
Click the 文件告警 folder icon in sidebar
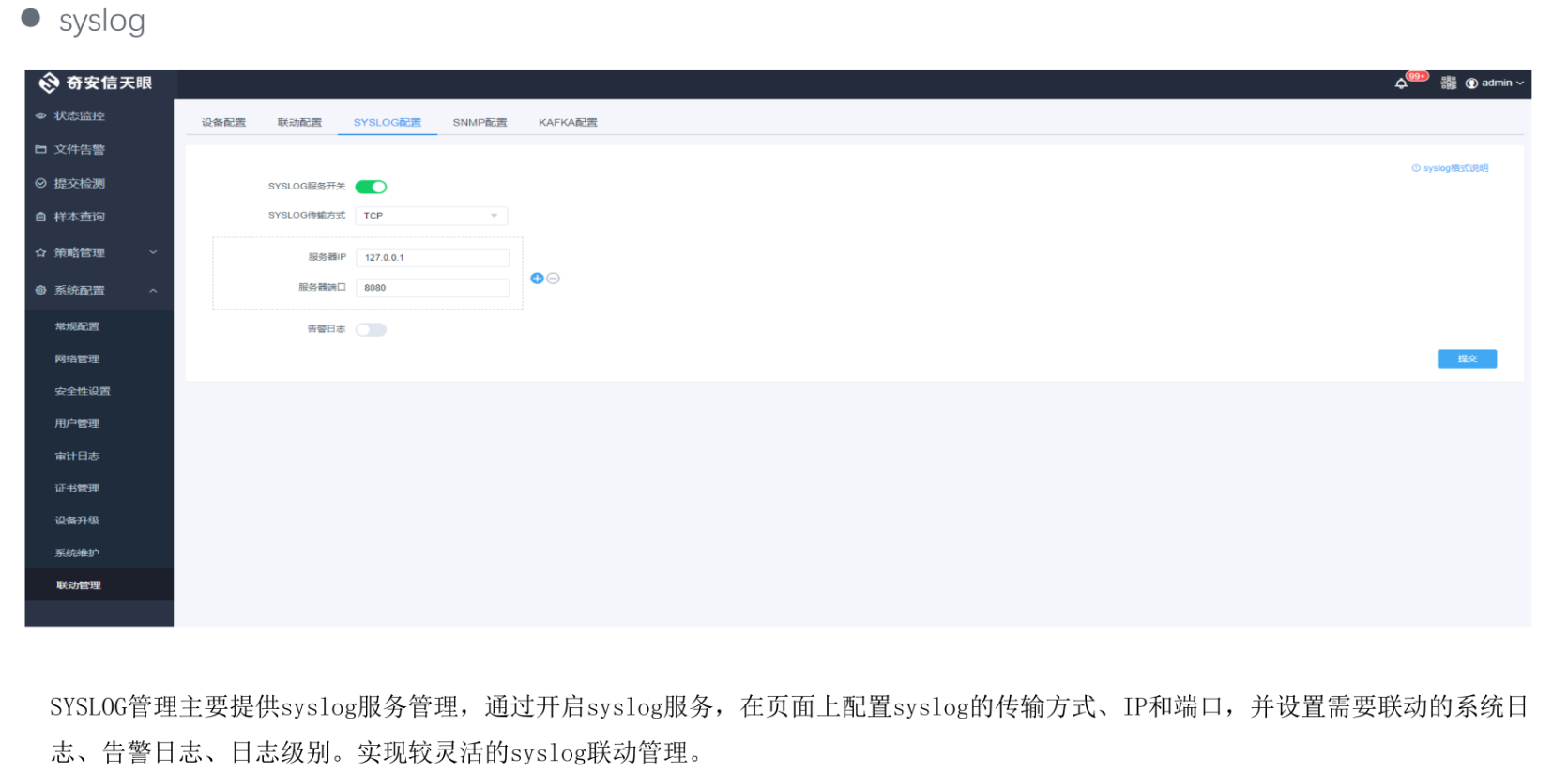40,150
